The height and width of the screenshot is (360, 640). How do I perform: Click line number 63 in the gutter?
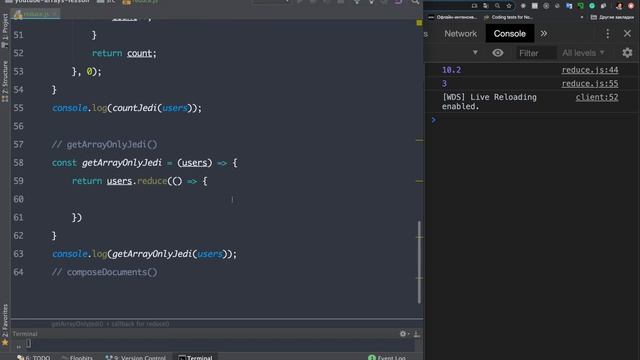[18, 254]
